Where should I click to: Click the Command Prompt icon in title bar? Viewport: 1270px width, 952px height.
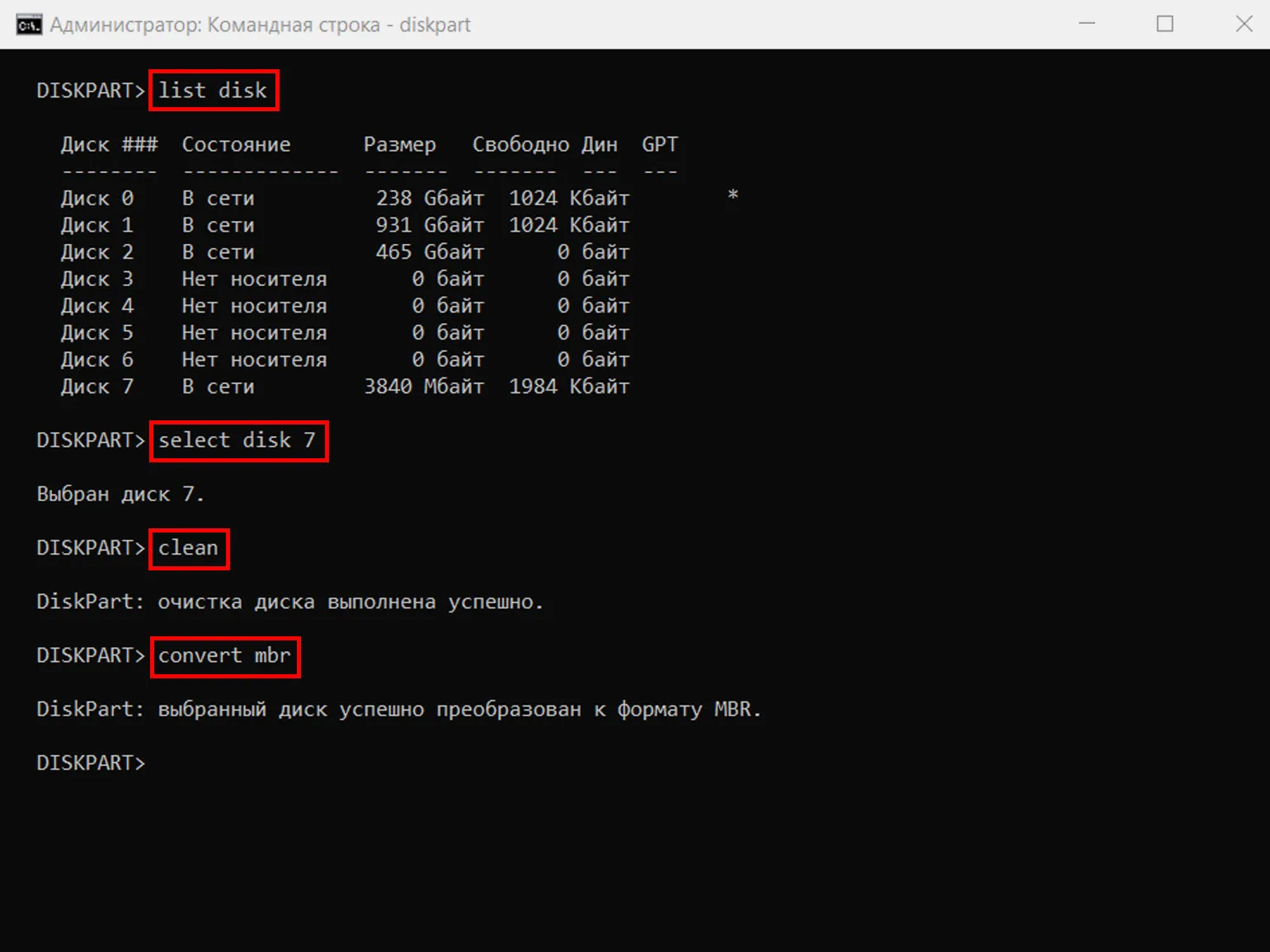pyautogui.click(x=28, y=25)
